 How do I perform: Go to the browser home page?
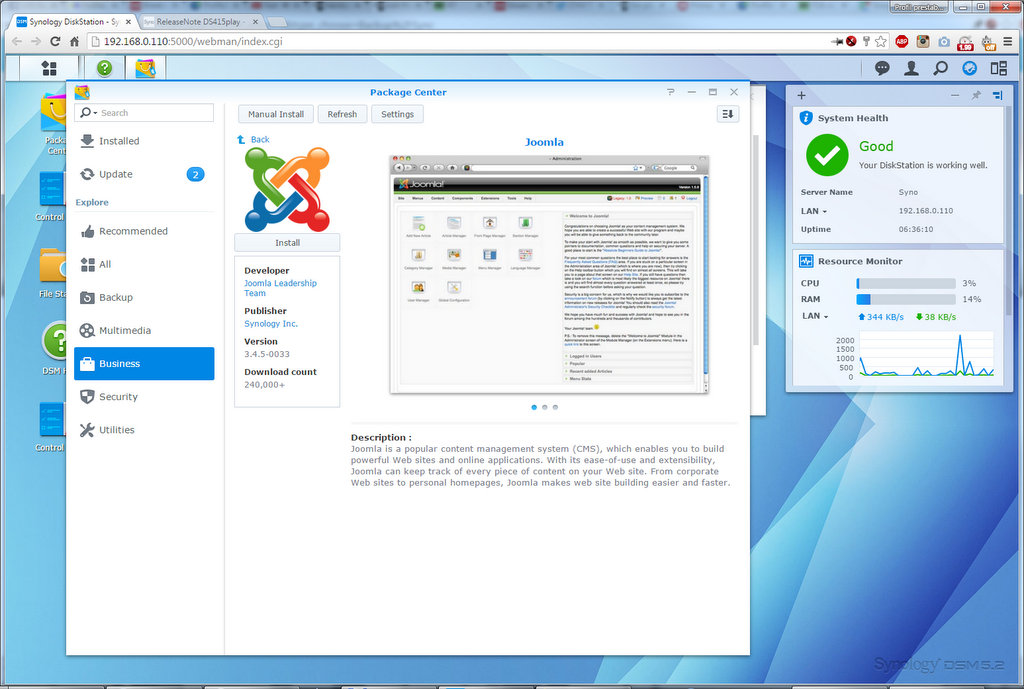74,41
